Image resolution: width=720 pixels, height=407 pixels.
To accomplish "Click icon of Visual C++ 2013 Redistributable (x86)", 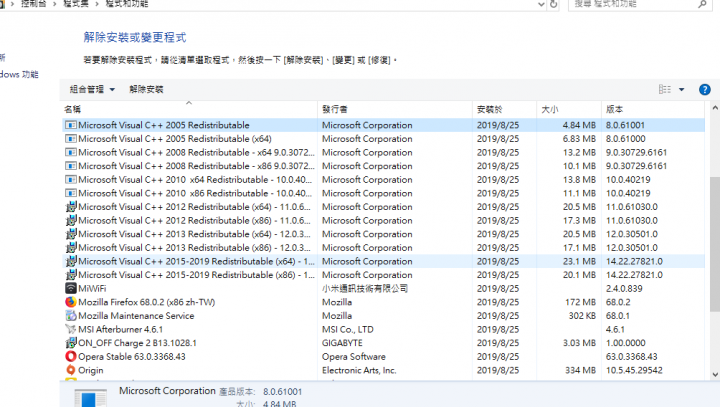I will 71,248.
